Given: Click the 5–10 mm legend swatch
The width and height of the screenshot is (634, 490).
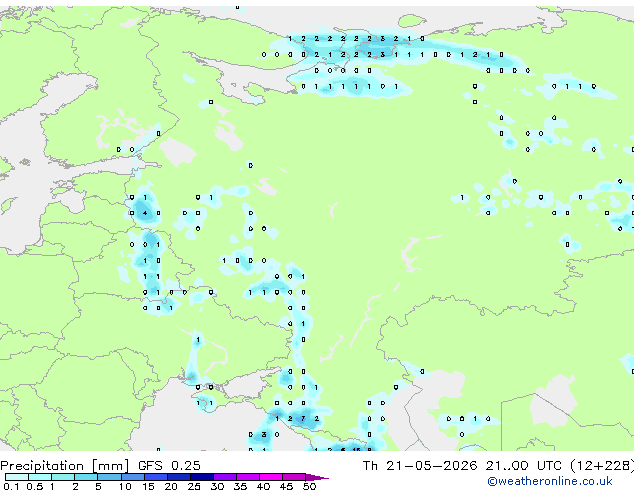Looking at the screenshot, I should point(109,477).
